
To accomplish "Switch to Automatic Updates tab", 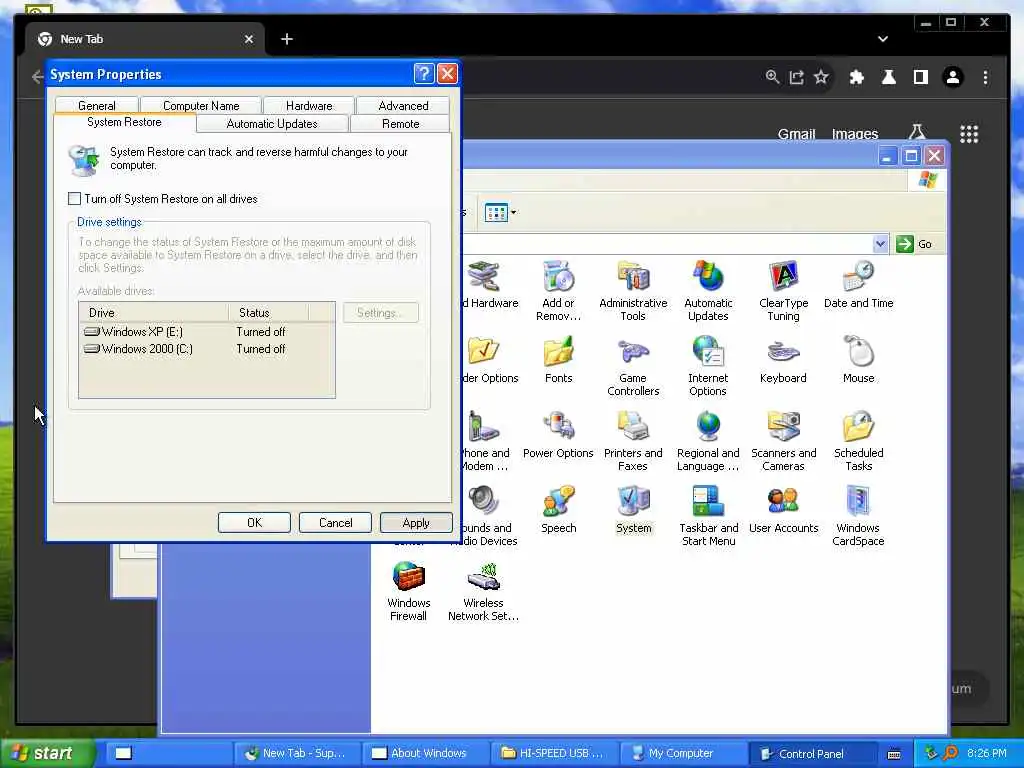I will click(272, 123).
